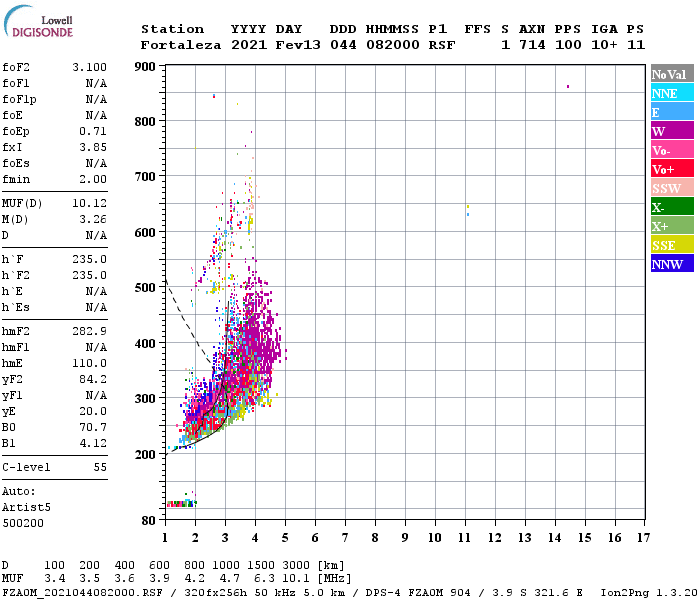Image resolution: width=700 pixels, height=600 pixels.
Task: Select the SSW salmon legend swatch
Action: 672,188
